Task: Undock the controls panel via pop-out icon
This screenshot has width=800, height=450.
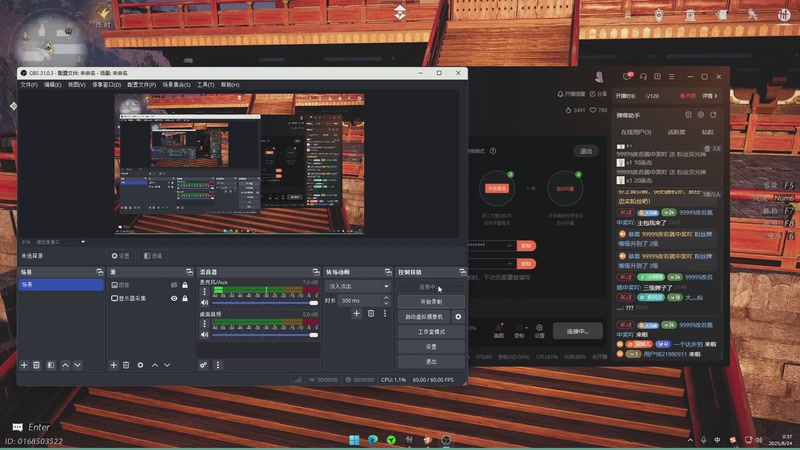Action: coord(462,272)
